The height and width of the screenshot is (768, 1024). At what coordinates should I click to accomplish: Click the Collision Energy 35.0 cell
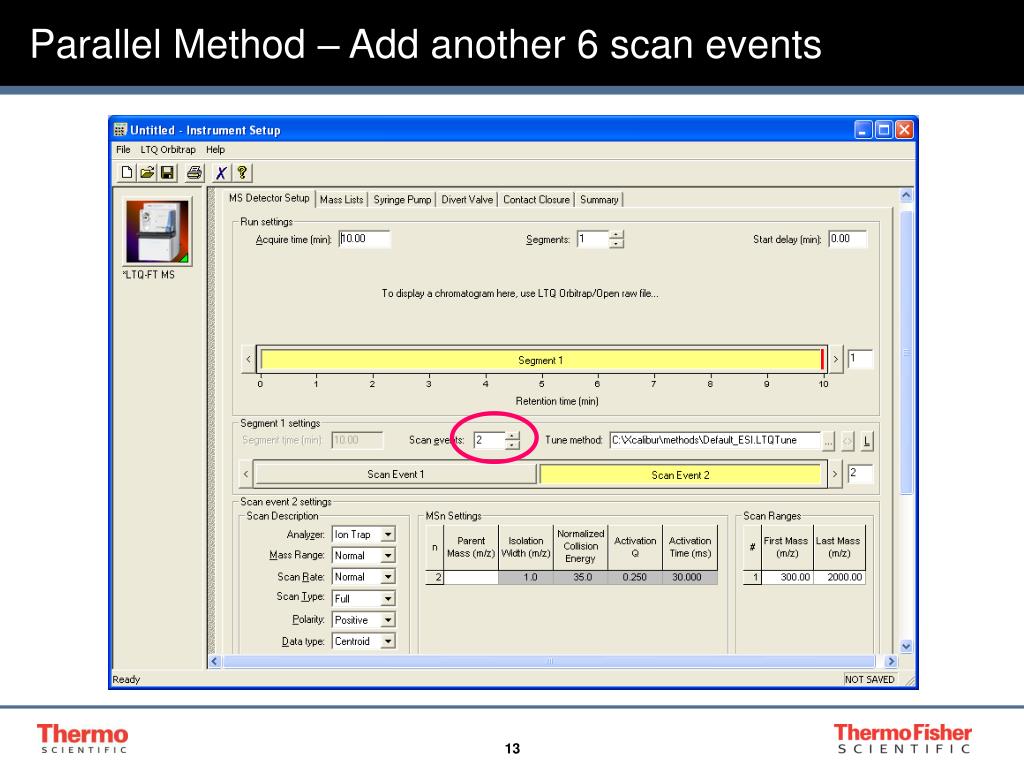click(x=581, y=577)
